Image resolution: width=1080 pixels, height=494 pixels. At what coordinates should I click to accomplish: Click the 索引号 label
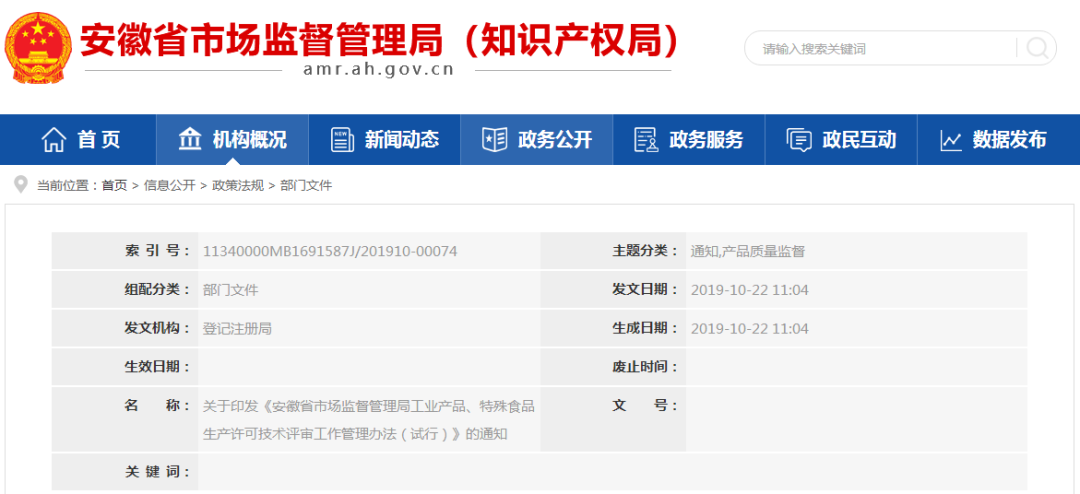(x=158, y=251)
